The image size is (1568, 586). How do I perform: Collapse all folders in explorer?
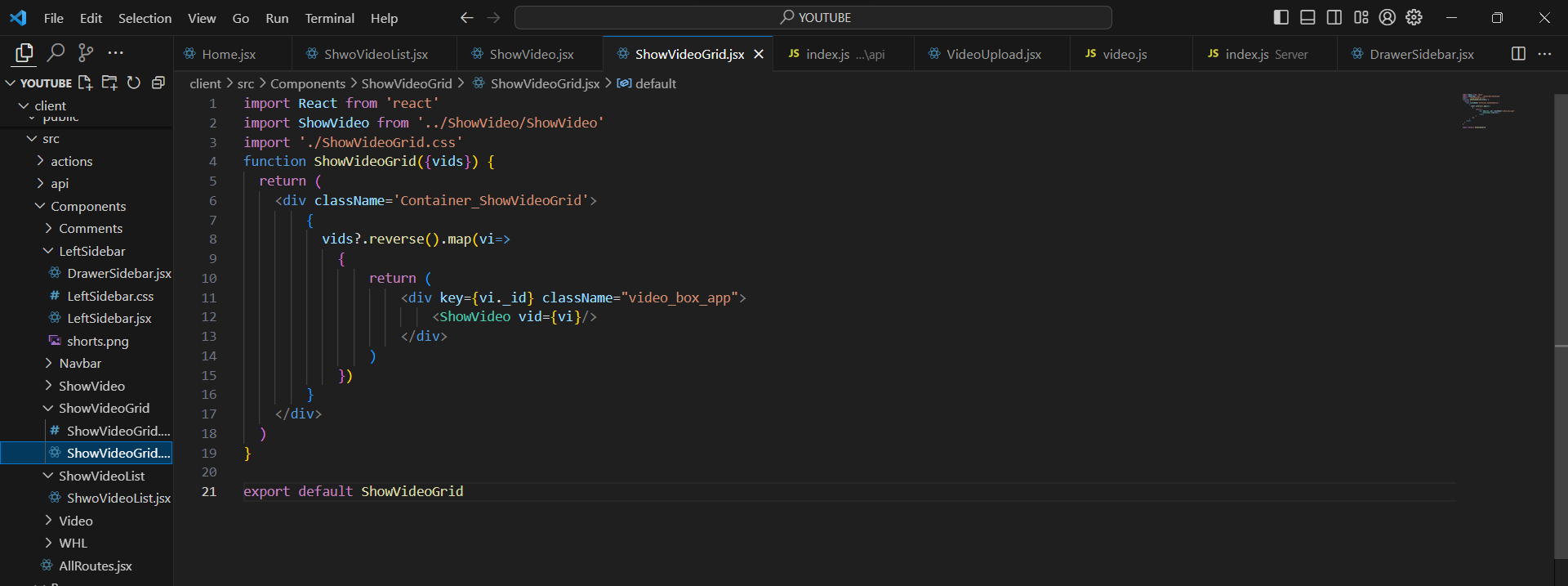point(158,83)
